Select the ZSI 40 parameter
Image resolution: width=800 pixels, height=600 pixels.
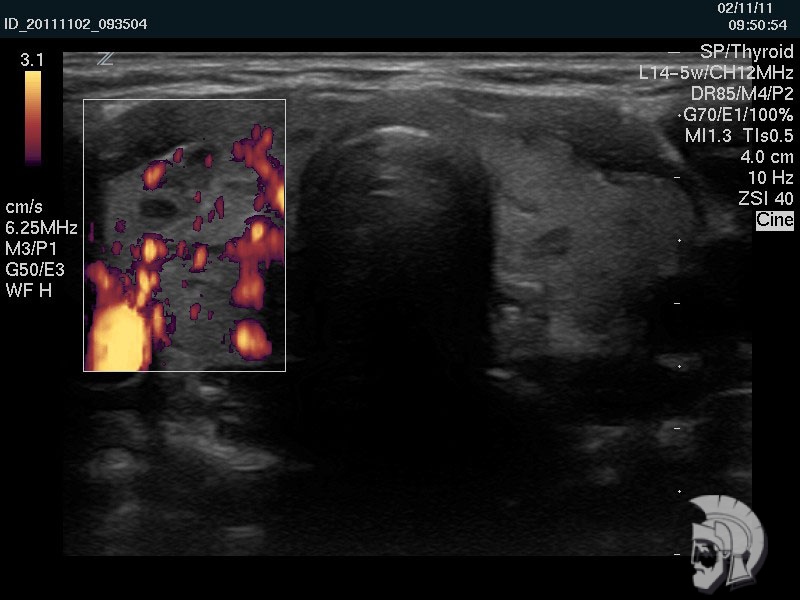click(x=765, y=199)
